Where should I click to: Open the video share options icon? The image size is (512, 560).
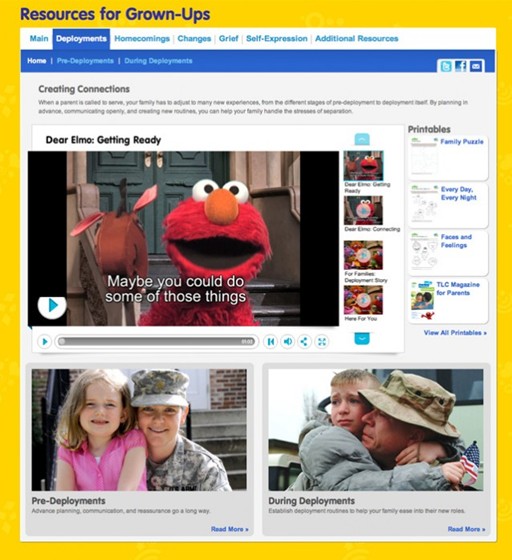tap(304, 342)
